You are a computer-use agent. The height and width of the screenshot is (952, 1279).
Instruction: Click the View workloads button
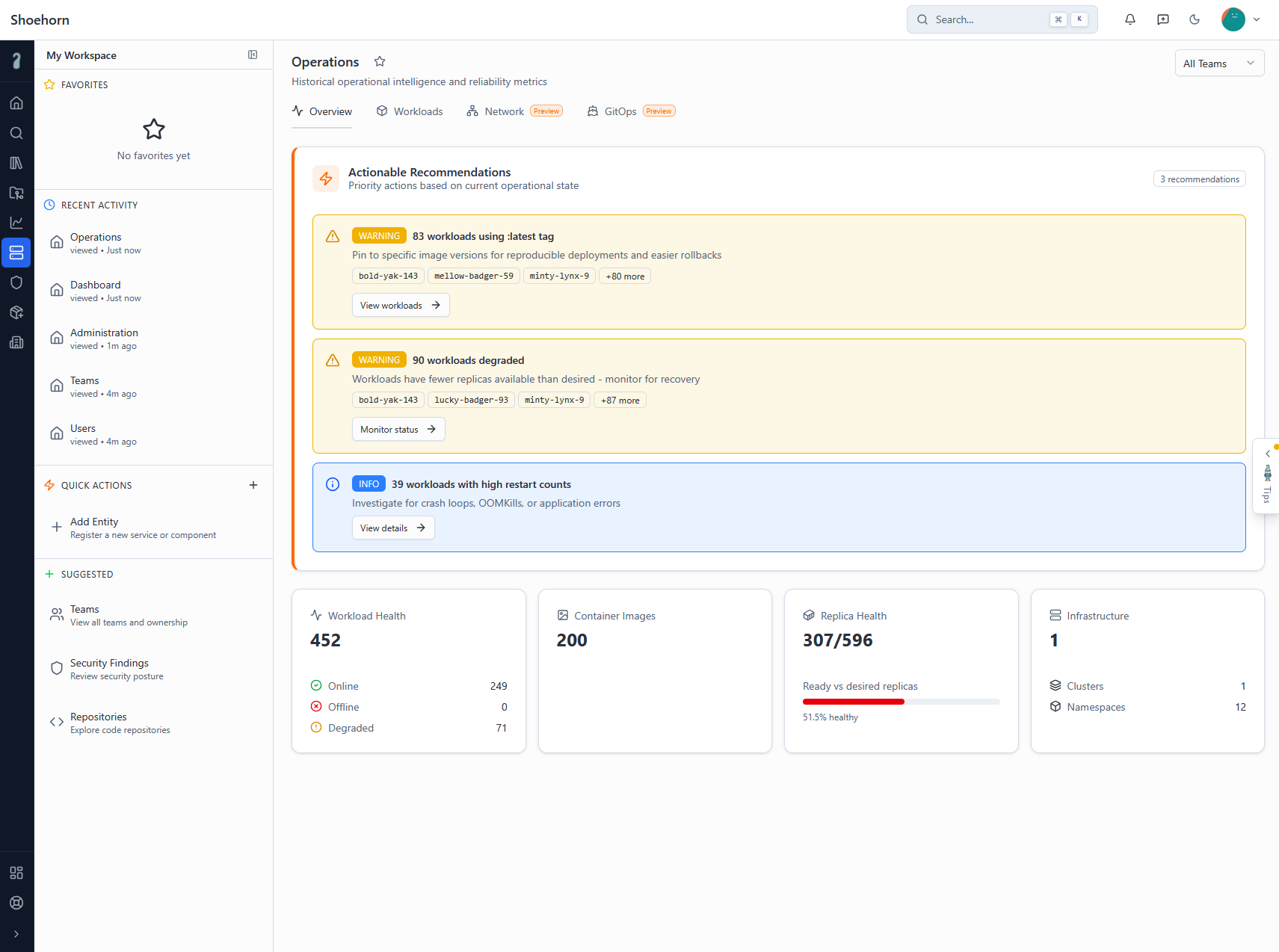pyautogui.click(x=400, y=306)
